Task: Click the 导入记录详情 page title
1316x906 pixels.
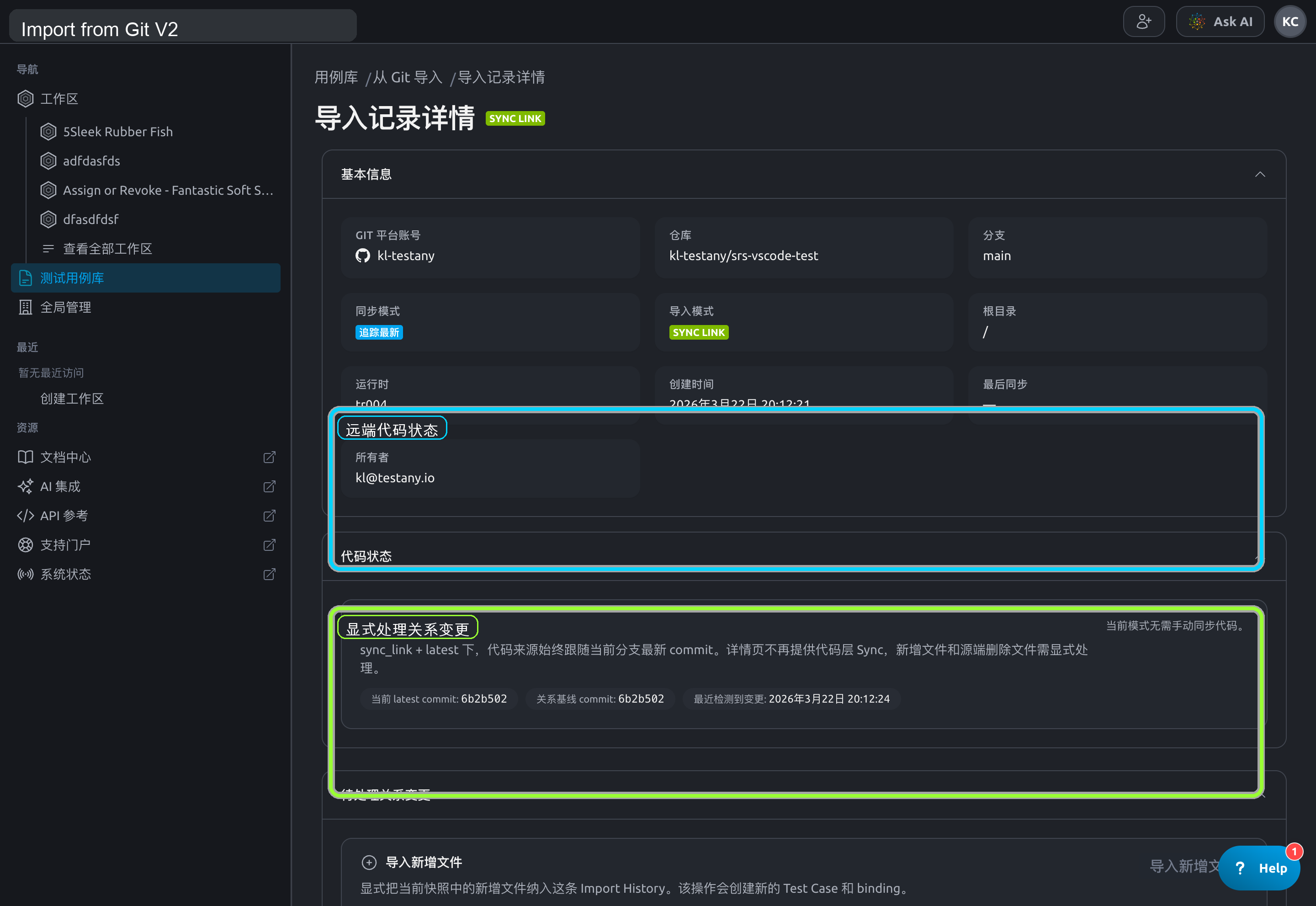Action: click(395, 118)
